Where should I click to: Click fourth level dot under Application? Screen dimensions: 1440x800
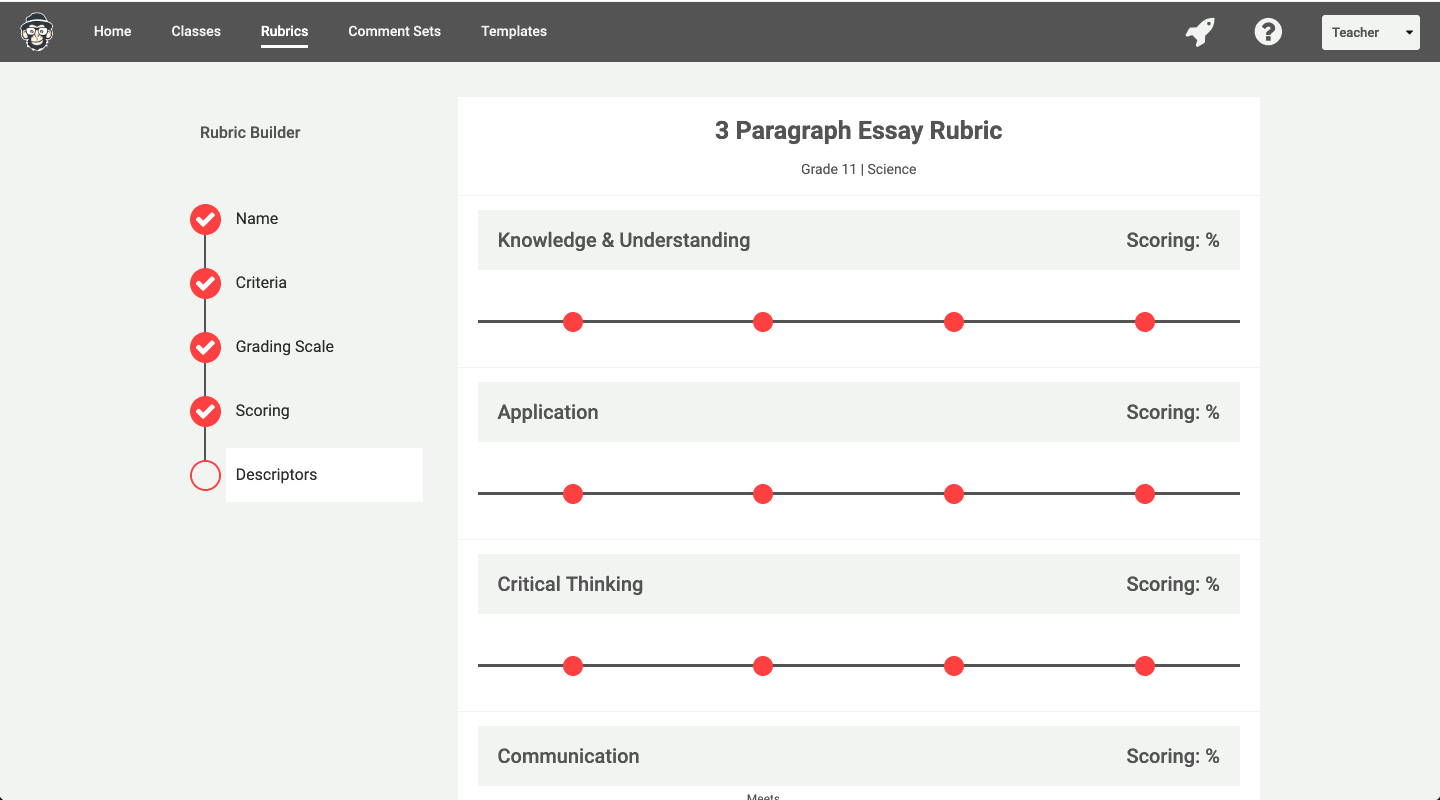point(1145,494)
